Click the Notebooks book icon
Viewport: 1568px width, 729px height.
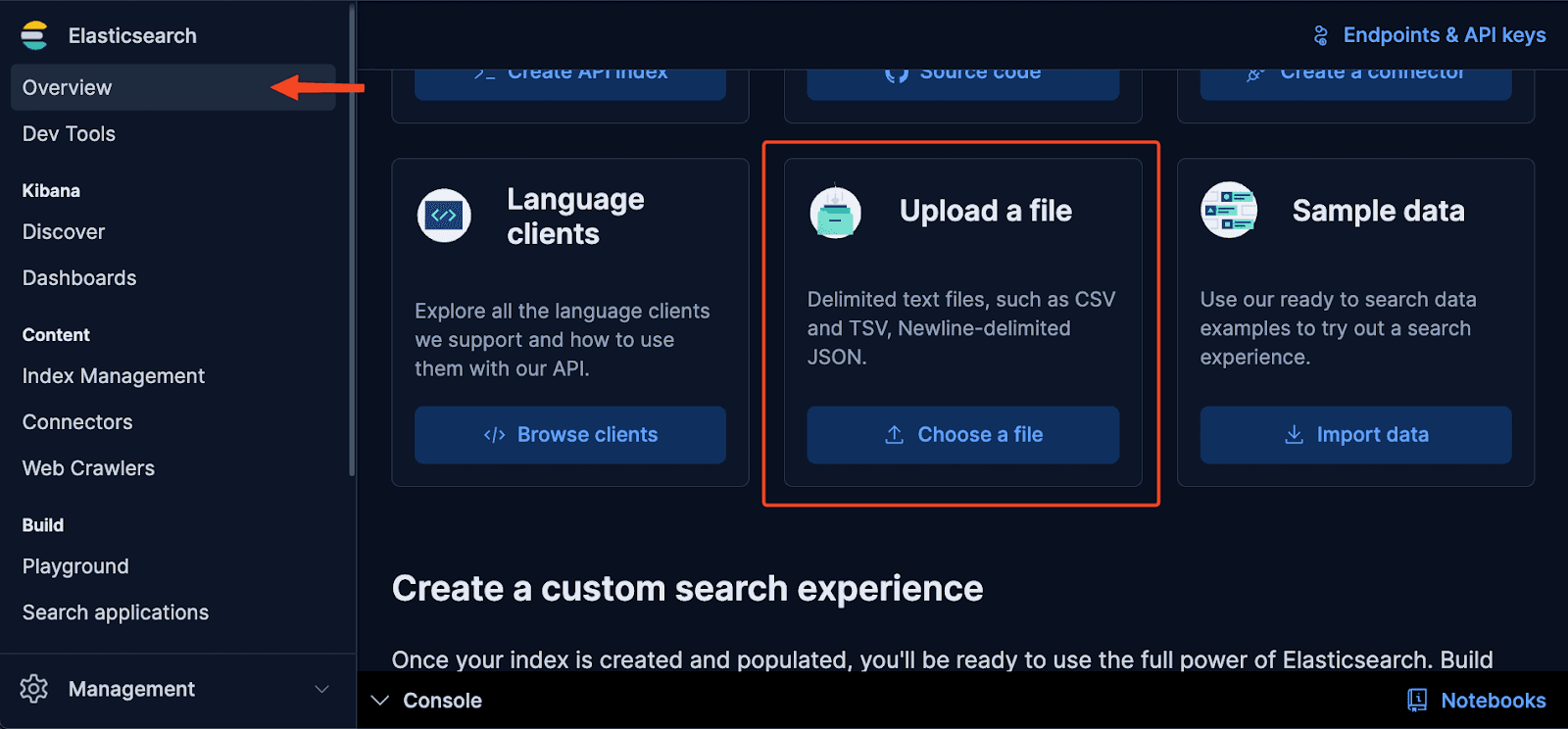pyautogui.click(x=1417, y=700)
